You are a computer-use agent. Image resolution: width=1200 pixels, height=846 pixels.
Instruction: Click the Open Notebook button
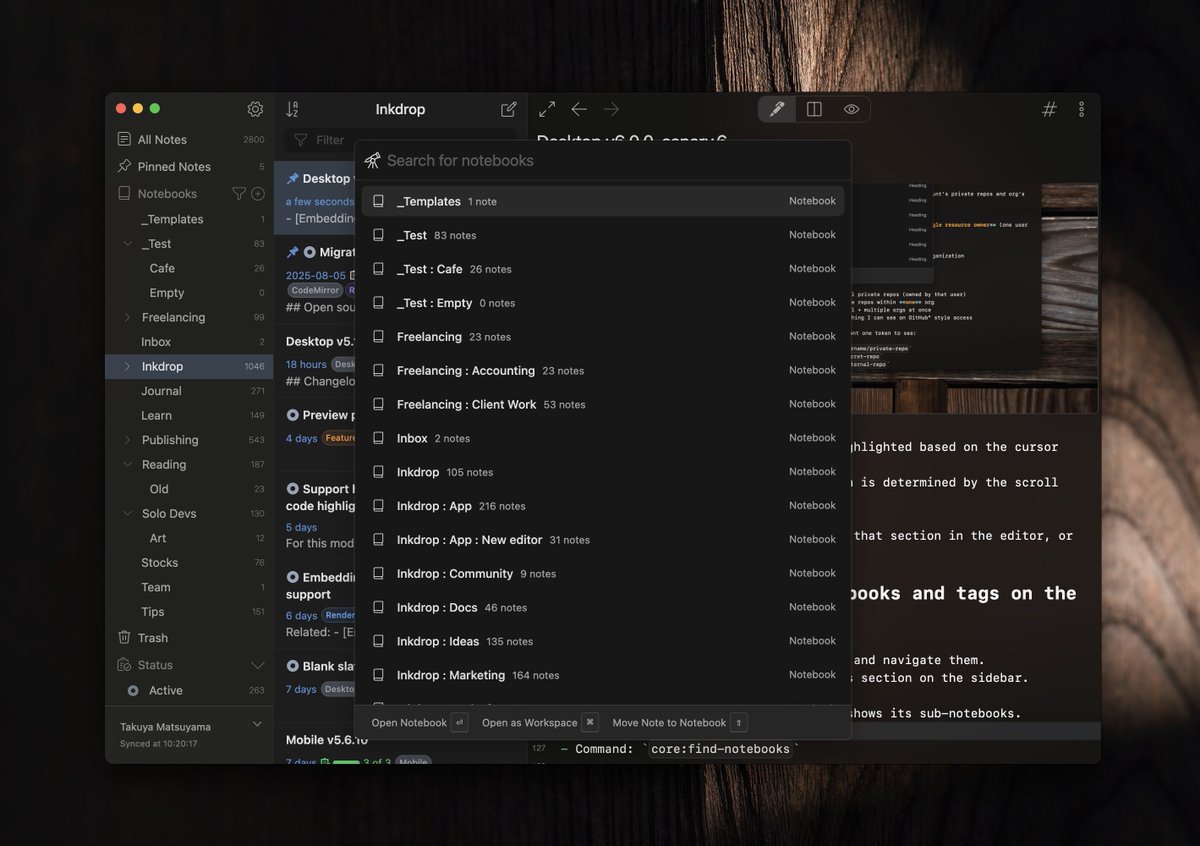(x=412, y=722)
